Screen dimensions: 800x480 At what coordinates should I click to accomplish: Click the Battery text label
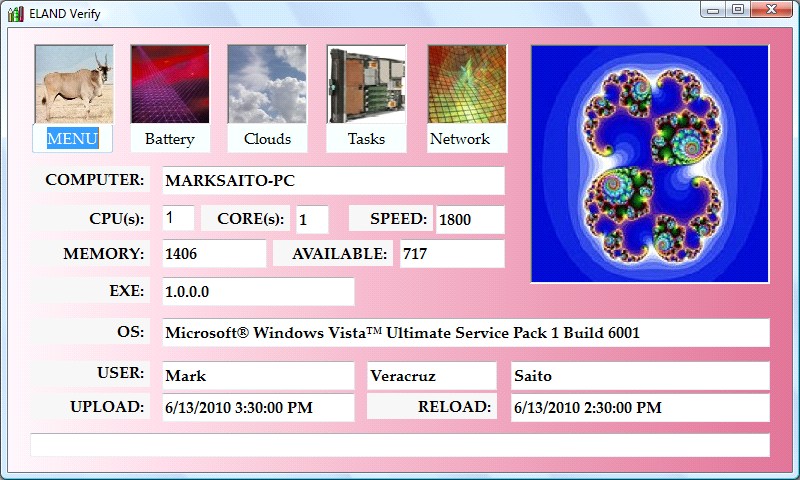pos(169,139)
